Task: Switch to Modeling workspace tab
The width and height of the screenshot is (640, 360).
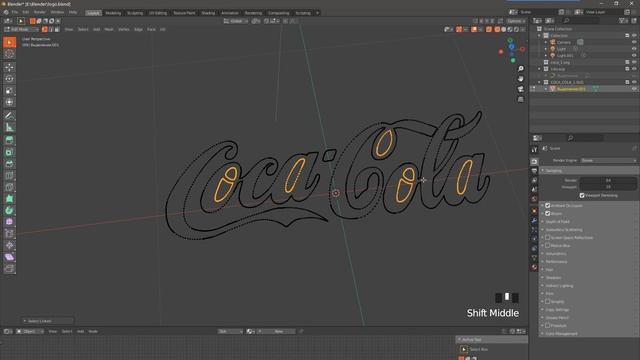Action: 113,13
